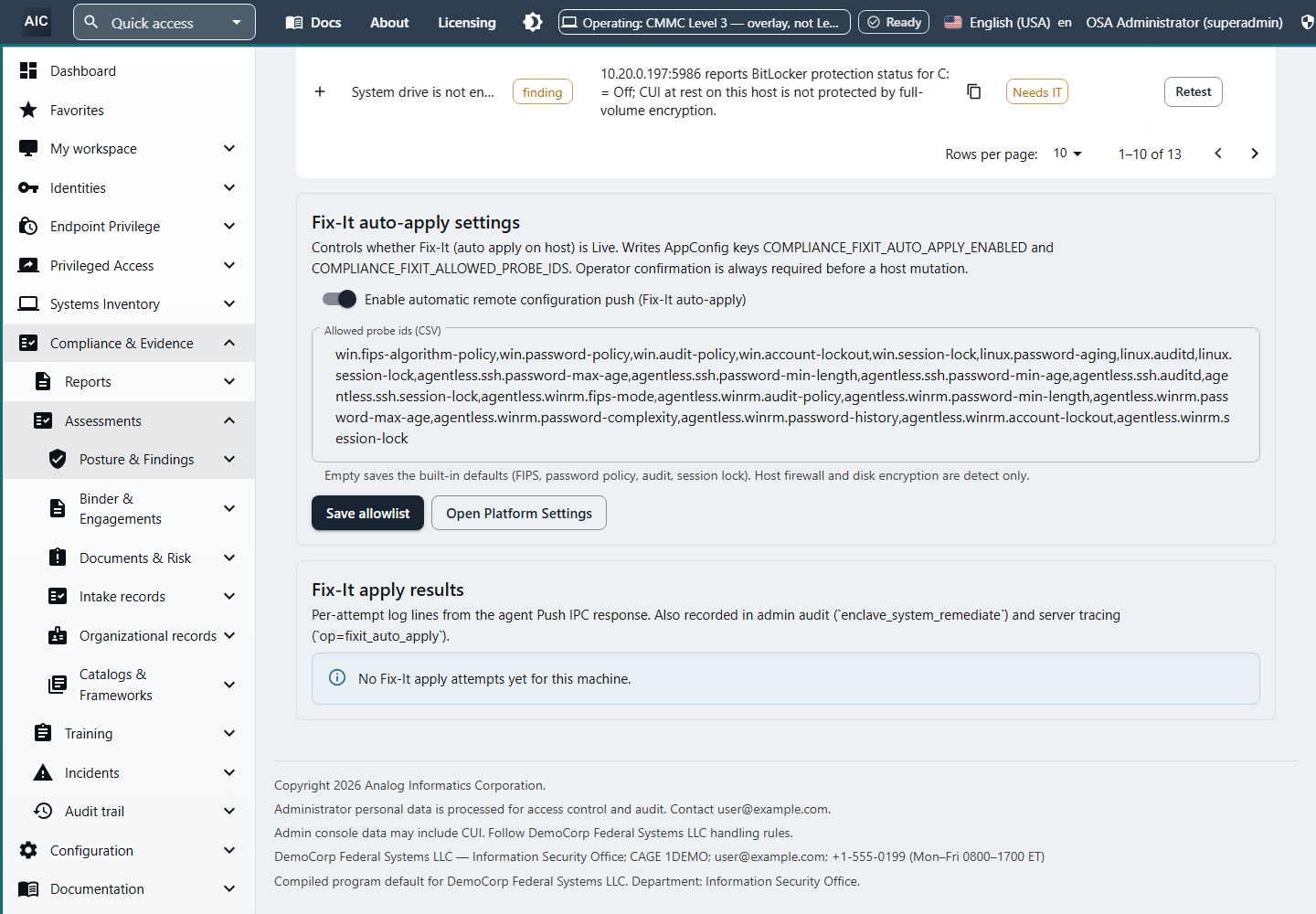The image size is (1316, 914).
Task: Click the Endpoint Privilege icon
Action: point(28,226)
